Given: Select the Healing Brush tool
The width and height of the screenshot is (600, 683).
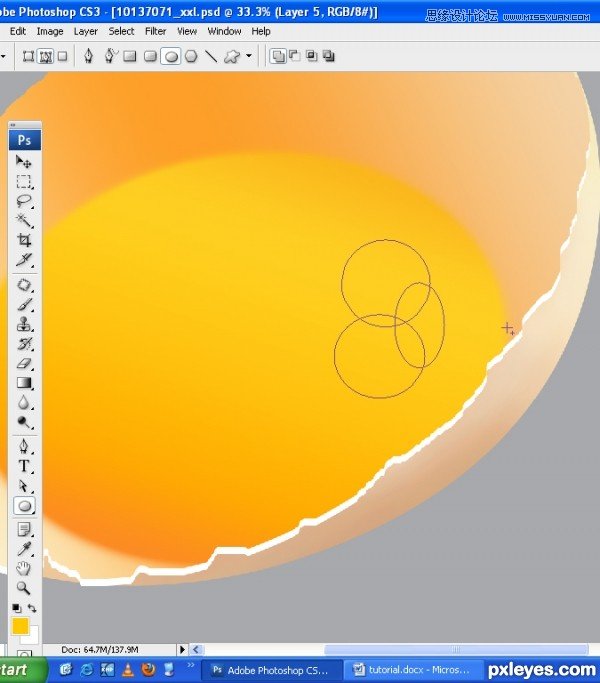Looking at the screenshot, I should 24,285.
